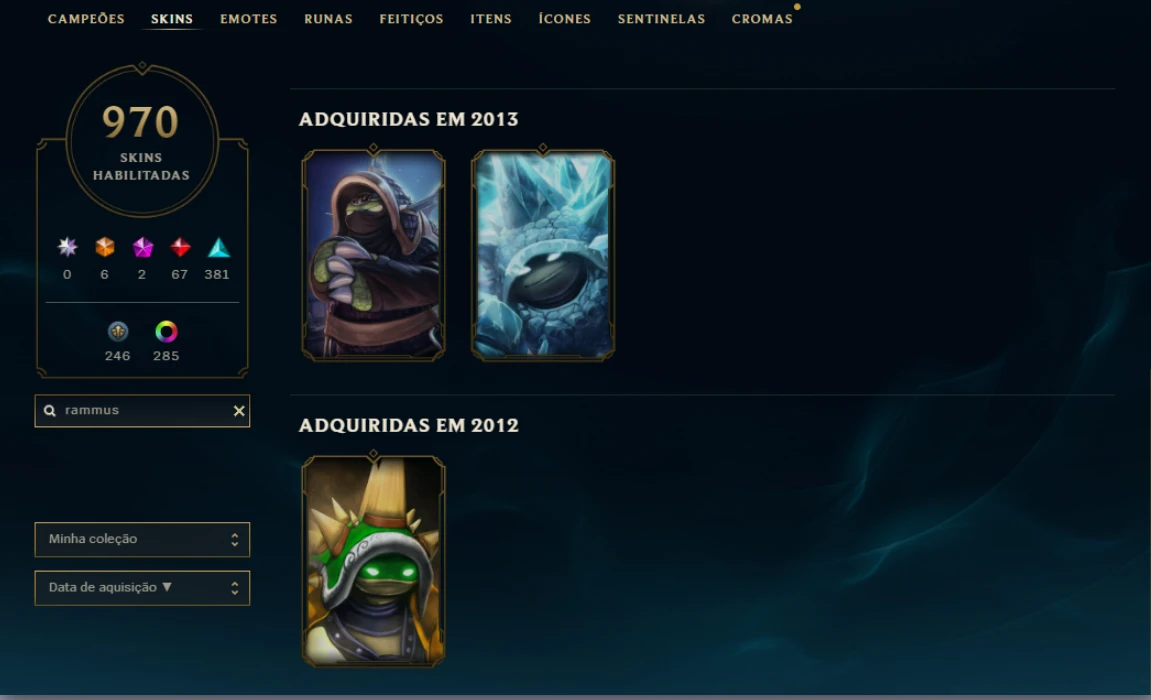Open the Minha coleção dropdown
Screen dimensions: 1151x700
142,539
